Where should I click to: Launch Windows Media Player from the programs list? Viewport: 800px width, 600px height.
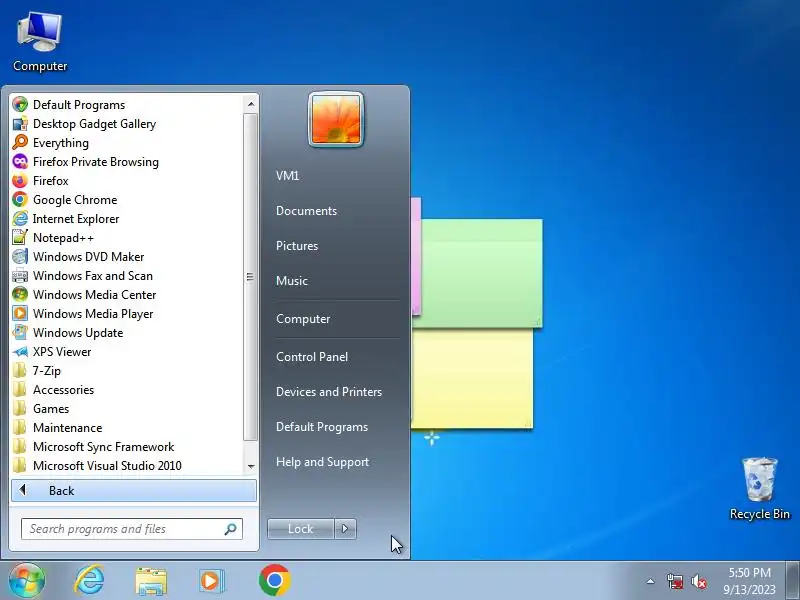[x=127, y=313]
